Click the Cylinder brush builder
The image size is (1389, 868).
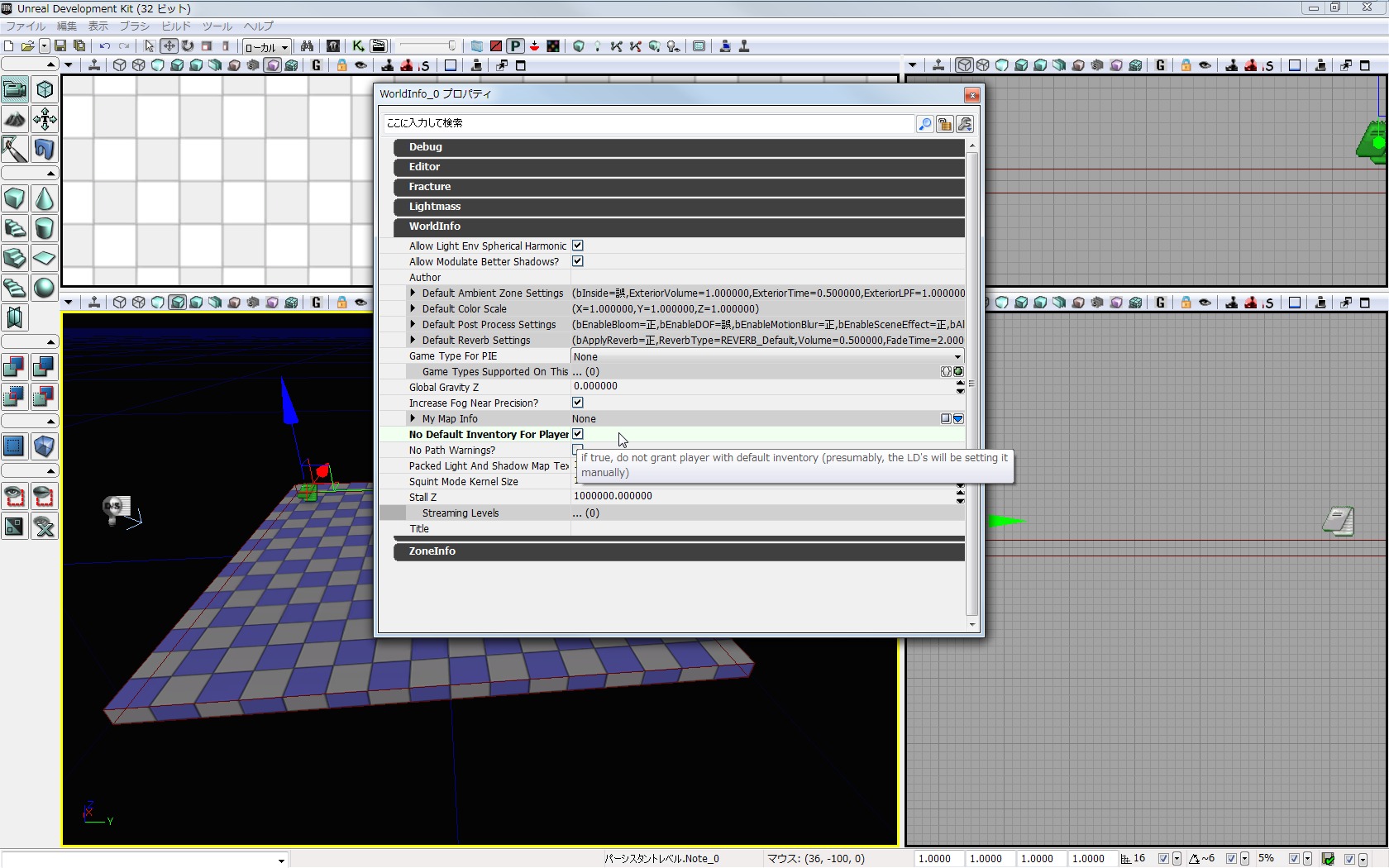pyautogui.click(x=45, y=228)
